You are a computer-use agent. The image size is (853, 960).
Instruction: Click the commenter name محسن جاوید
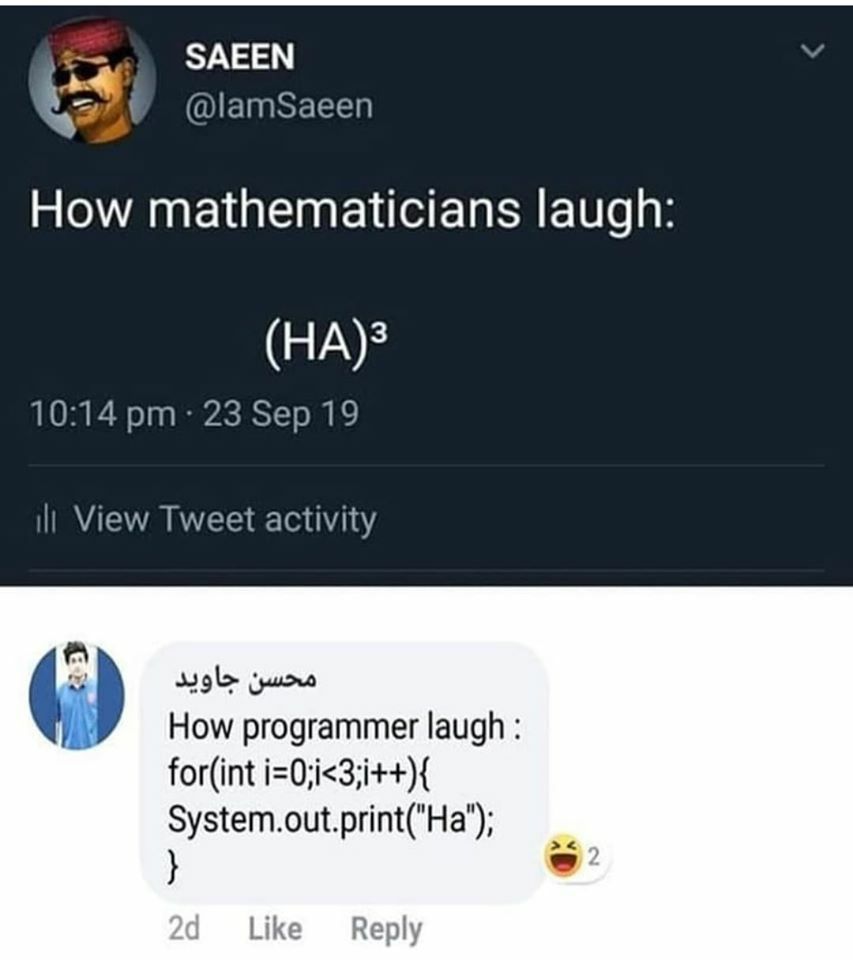[246, 680]
